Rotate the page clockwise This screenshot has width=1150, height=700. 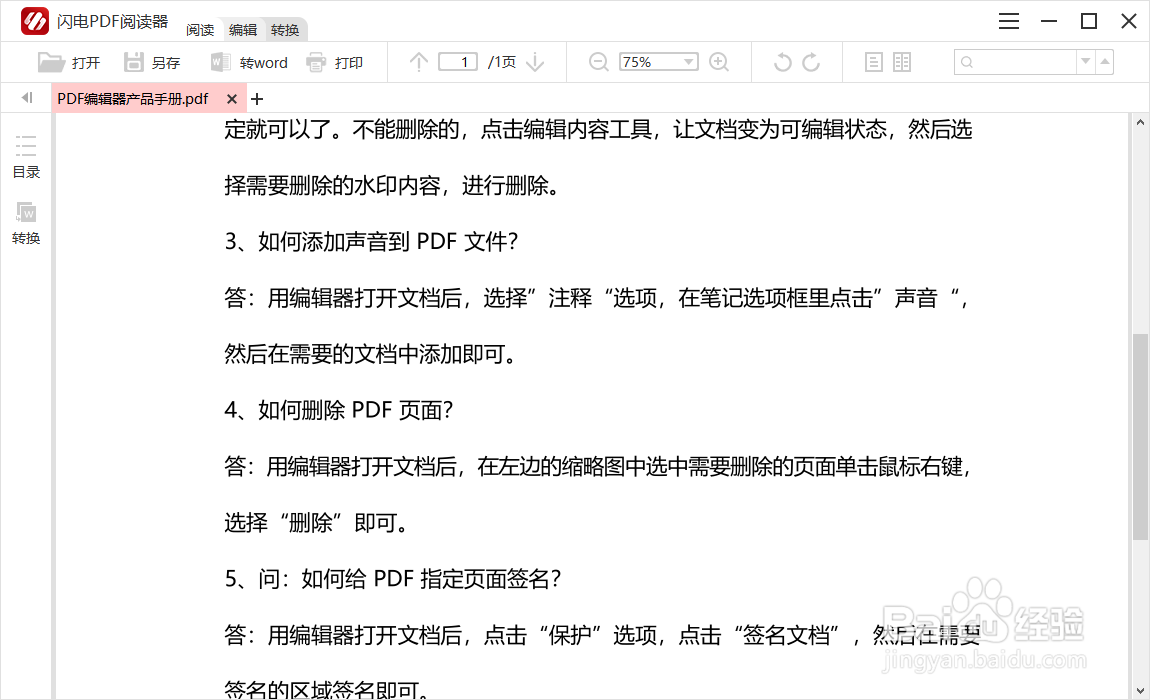813,61
